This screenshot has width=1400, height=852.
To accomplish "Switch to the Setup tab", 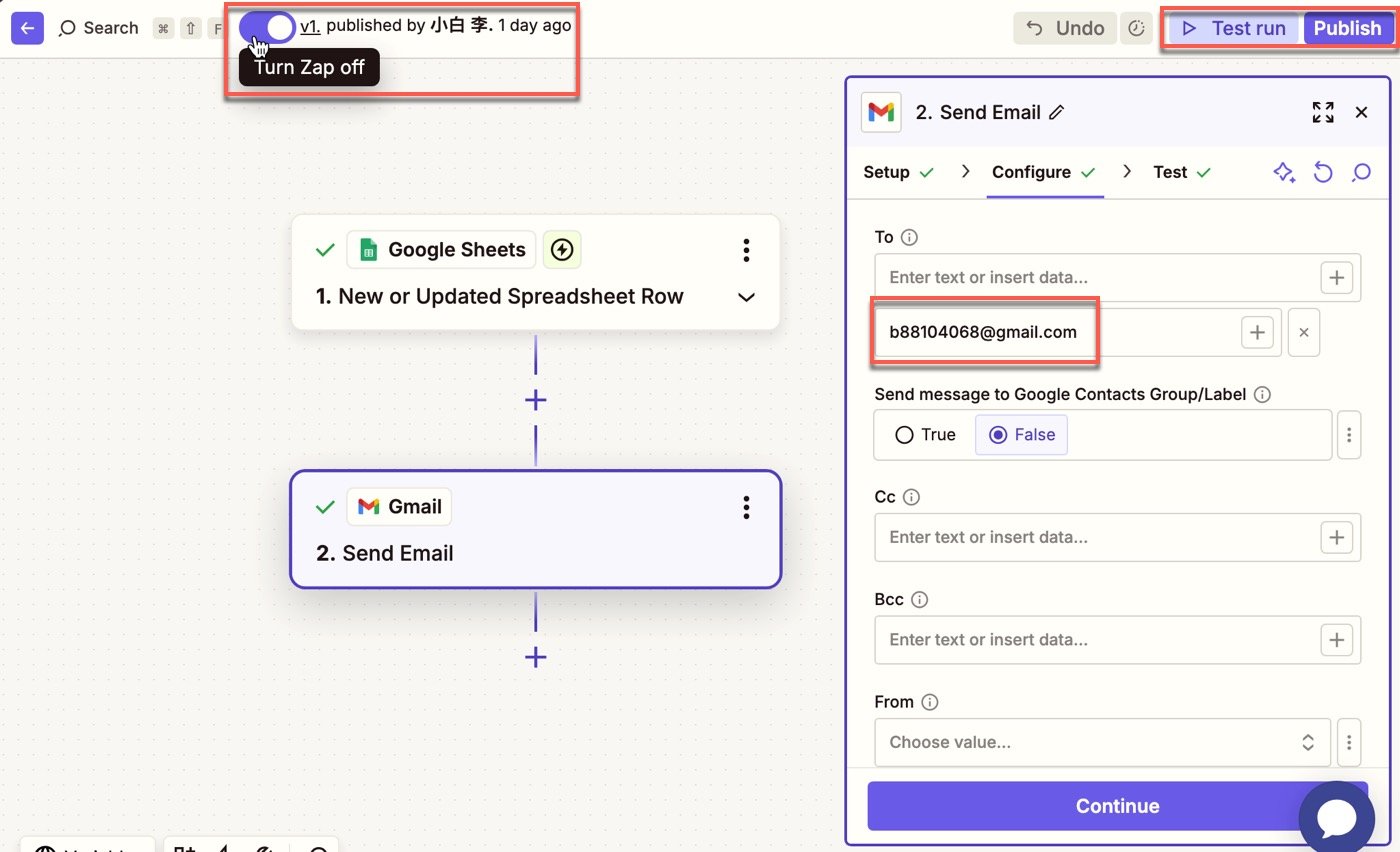I will tap(898, 172).
